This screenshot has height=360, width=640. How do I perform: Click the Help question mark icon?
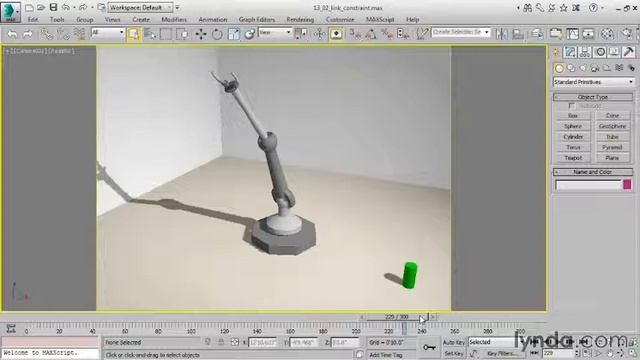(594, 7)
